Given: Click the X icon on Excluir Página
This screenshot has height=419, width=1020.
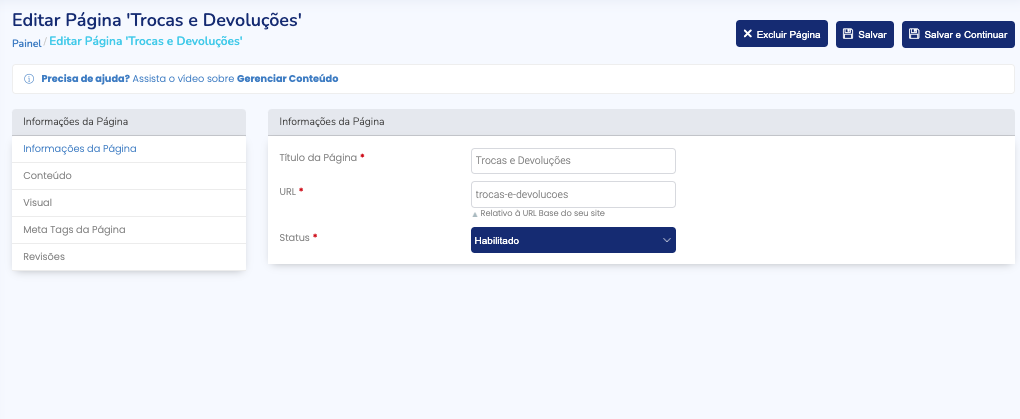Looking at the screenshot, I should coord(748,34).
